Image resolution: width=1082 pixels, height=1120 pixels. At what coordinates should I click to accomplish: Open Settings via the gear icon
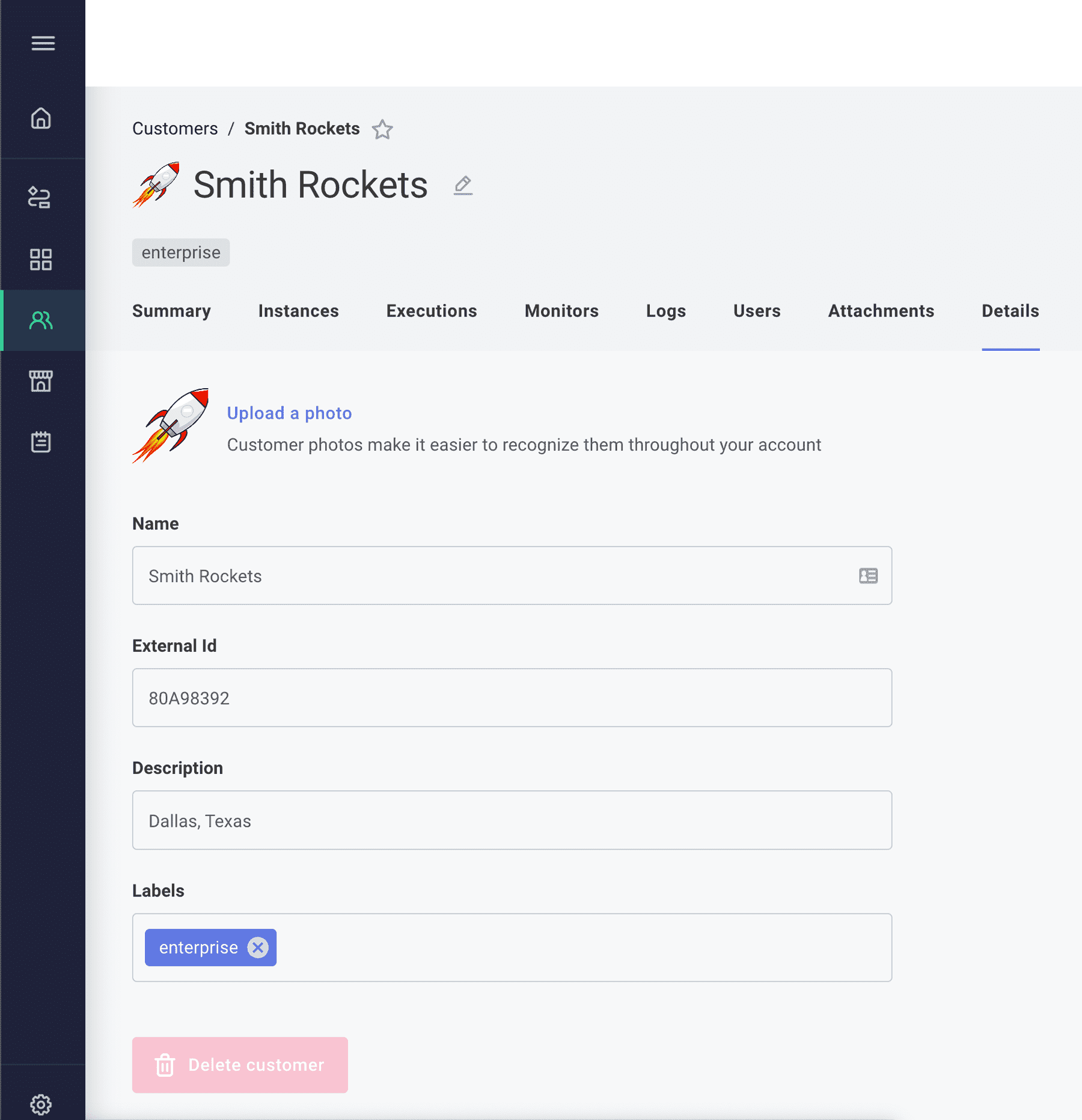41,1104
